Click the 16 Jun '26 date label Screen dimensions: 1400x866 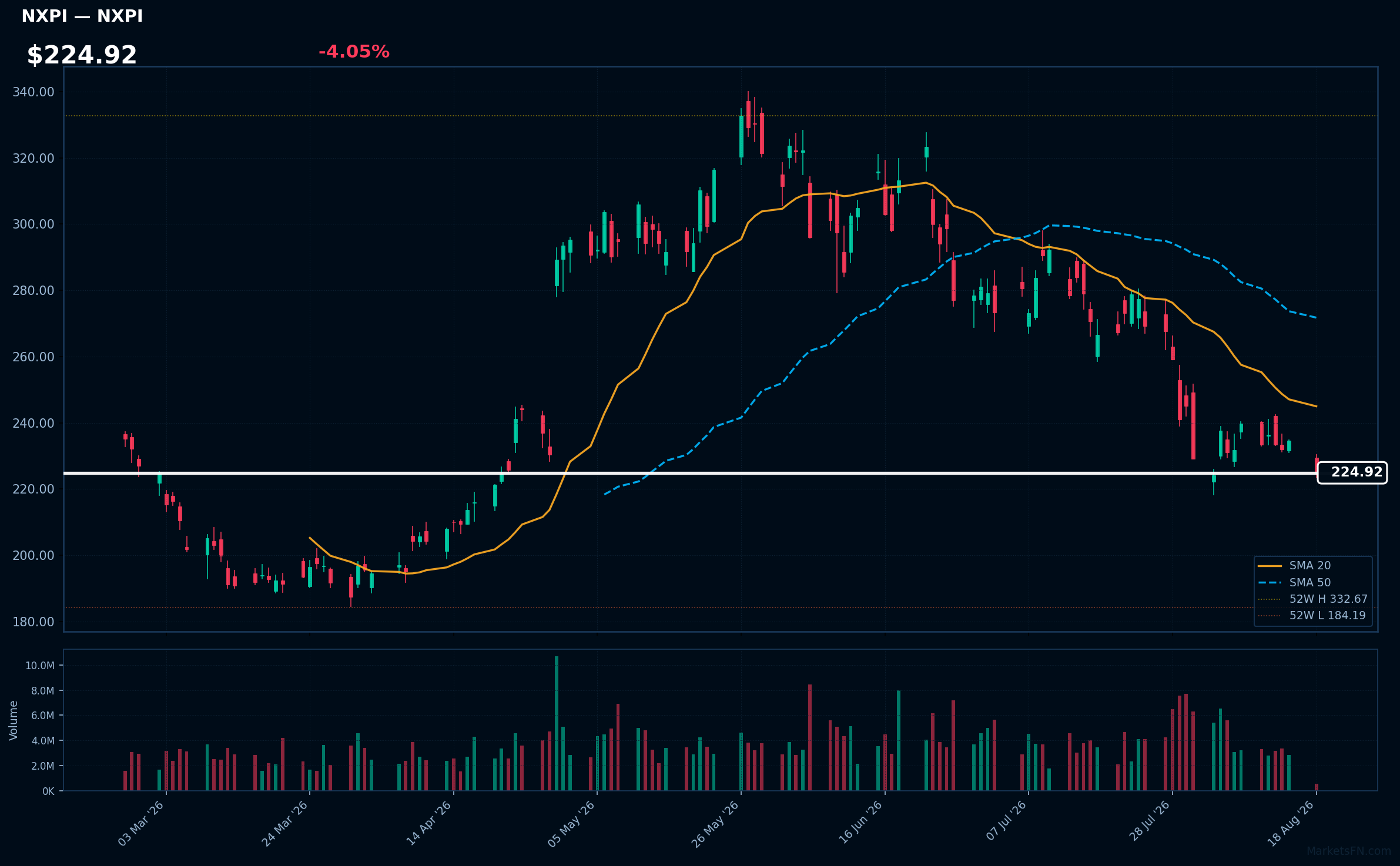[x=860, y=824]
